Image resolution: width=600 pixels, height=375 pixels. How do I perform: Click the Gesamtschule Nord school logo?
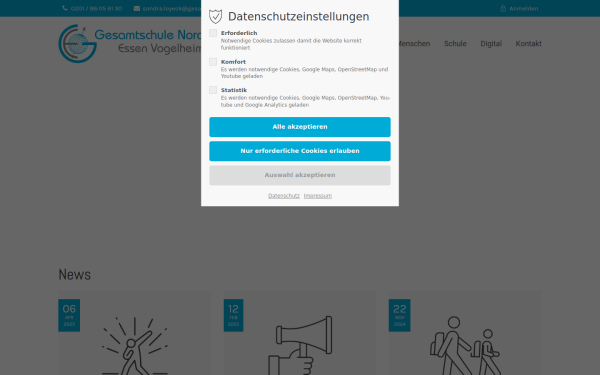(x=130, y=44)
